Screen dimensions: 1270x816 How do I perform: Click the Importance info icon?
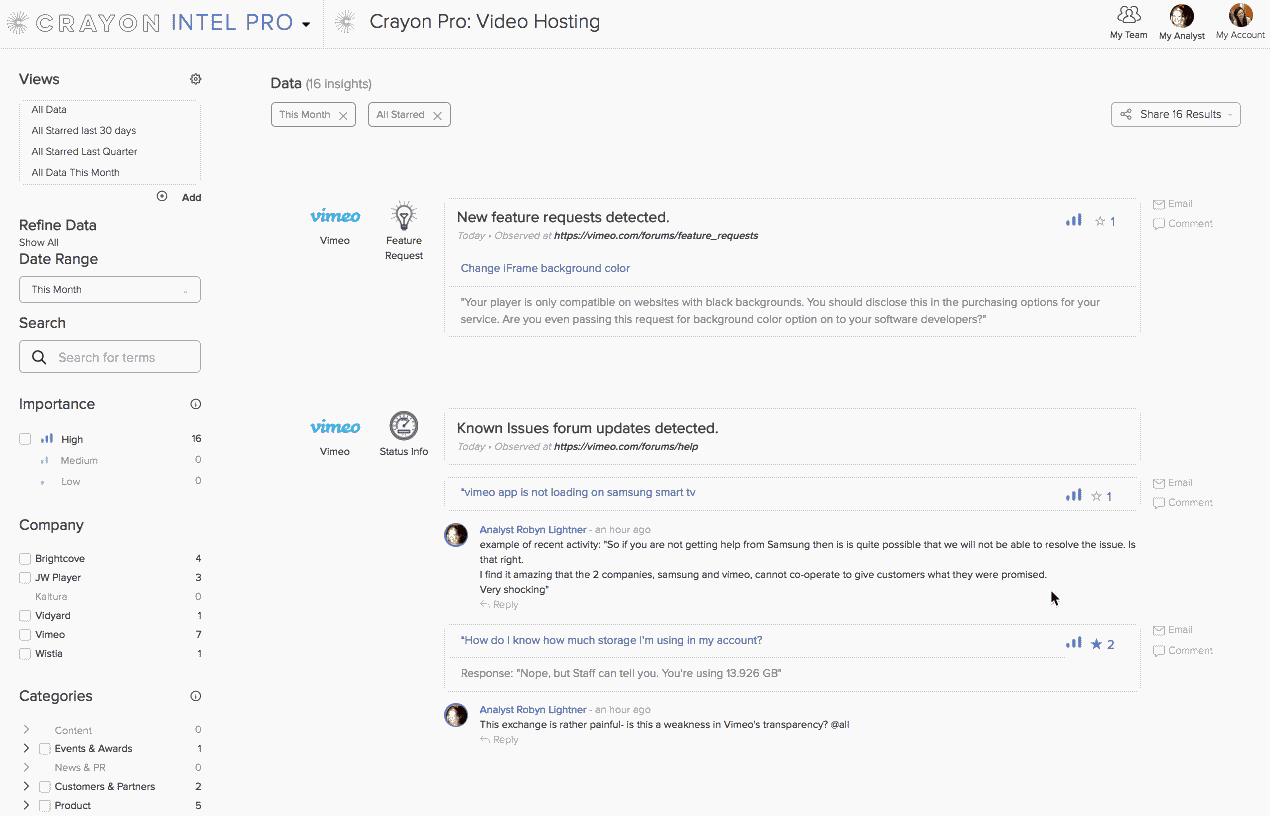click(x=196, y=404)
